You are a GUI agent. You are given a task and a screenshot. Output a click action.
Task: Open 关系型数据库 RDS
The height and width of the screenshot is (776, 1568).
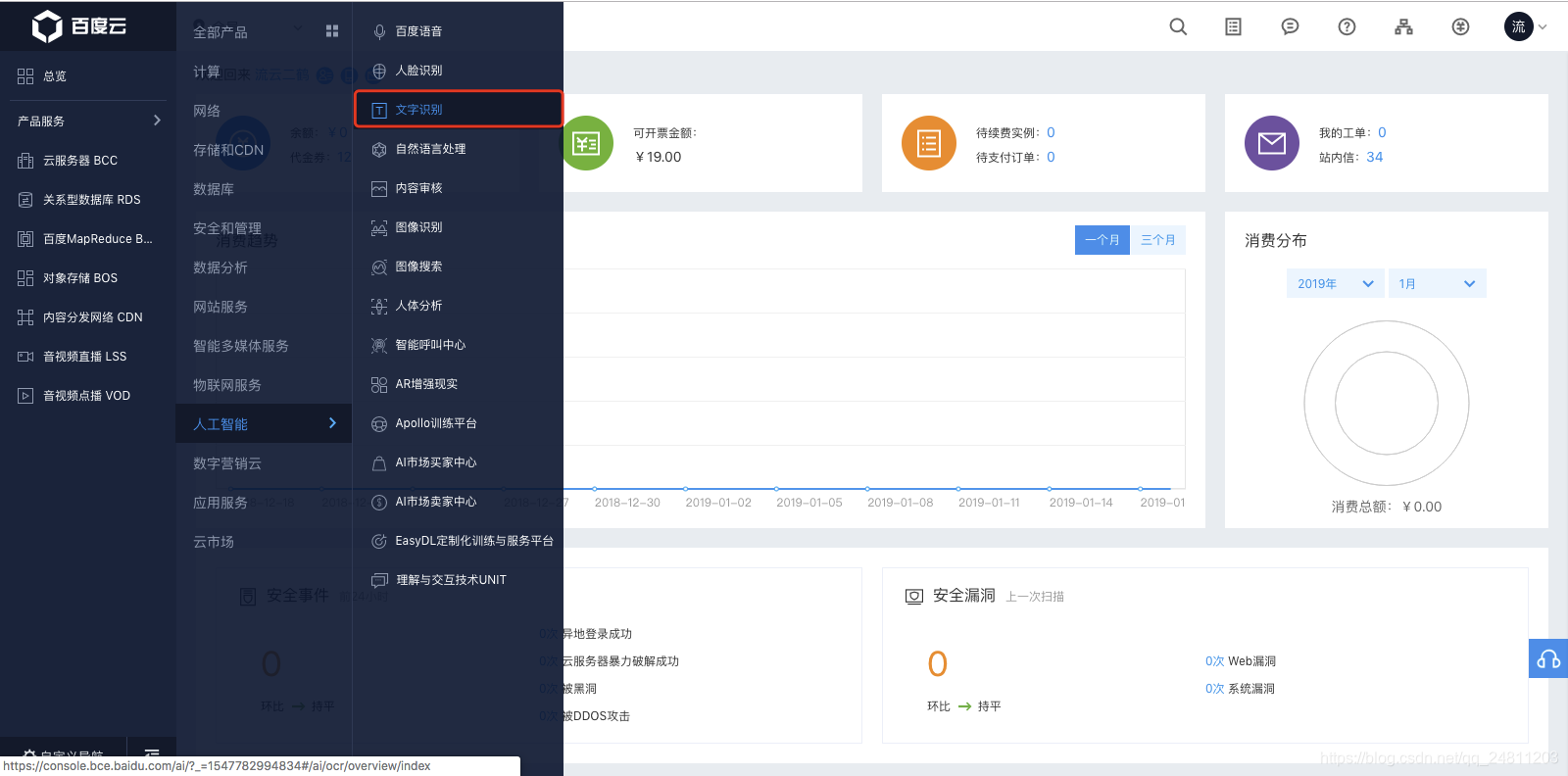pyautogui.click(x=88, y=200)
